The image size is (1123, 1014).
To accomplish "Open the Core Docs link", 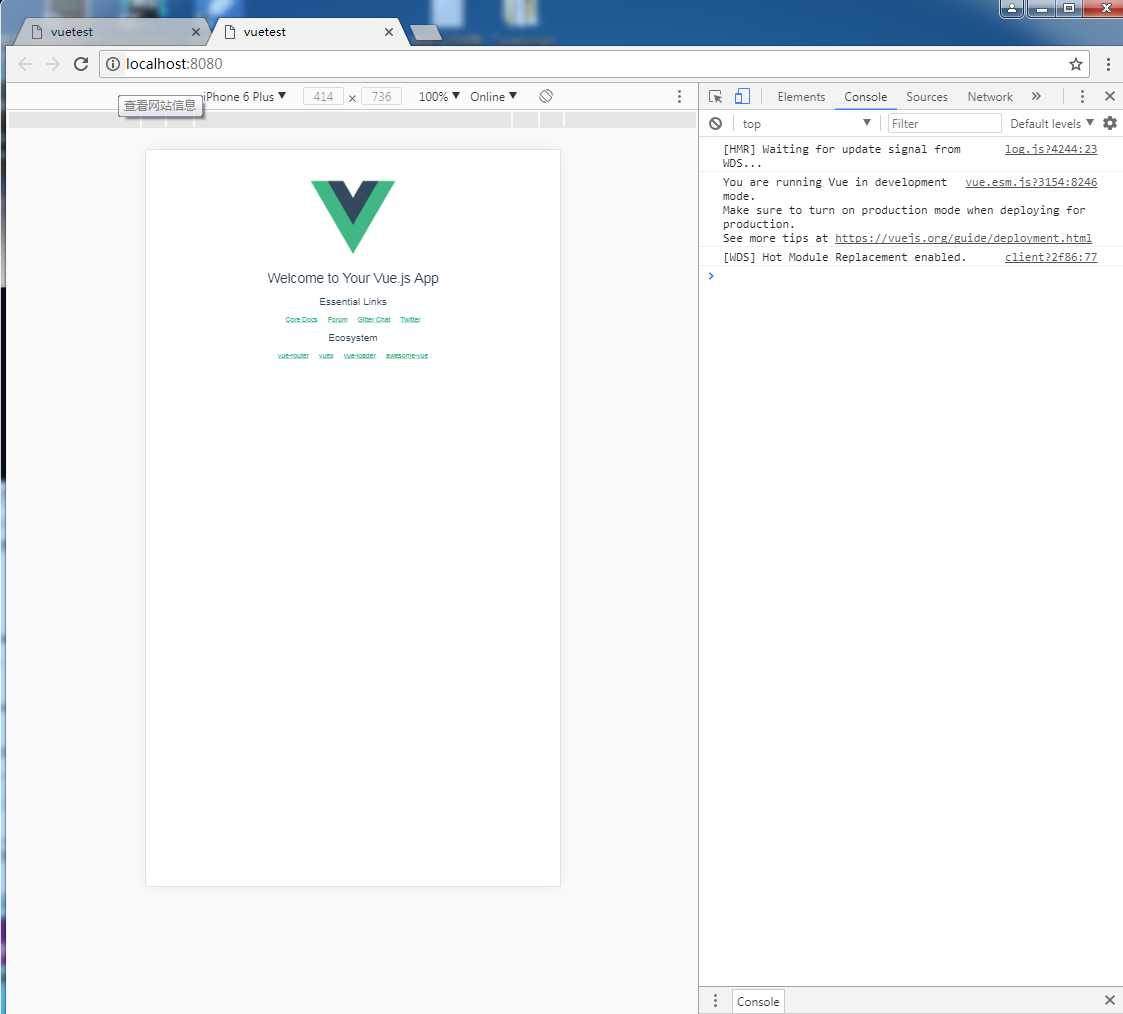I will click(x=301, y=319).
